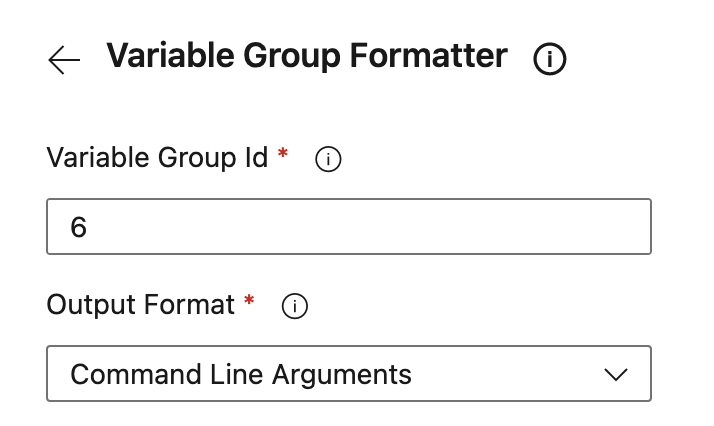Click red asterisk next to Variable Group Id
The image size is (714, 426).
283,155
